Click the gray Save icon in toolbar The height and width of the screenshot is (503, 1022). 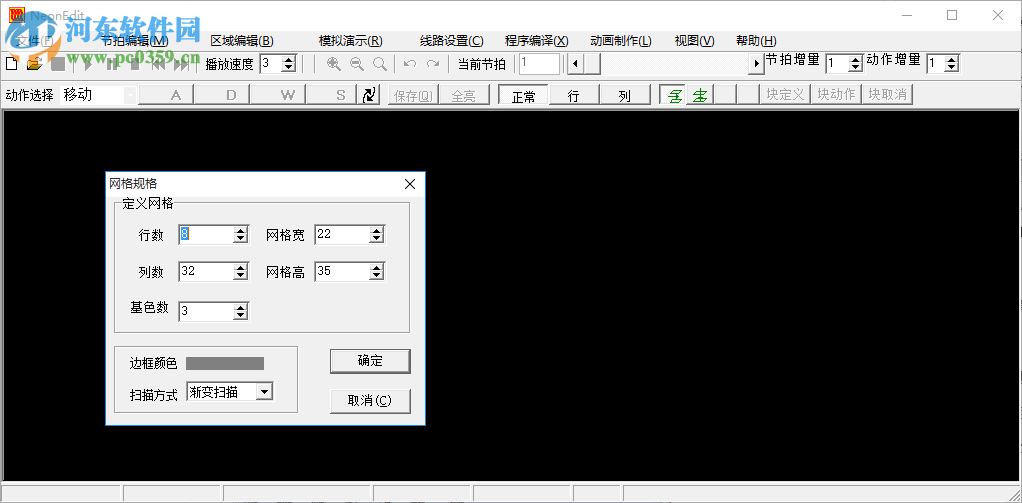tap(57, 64)
